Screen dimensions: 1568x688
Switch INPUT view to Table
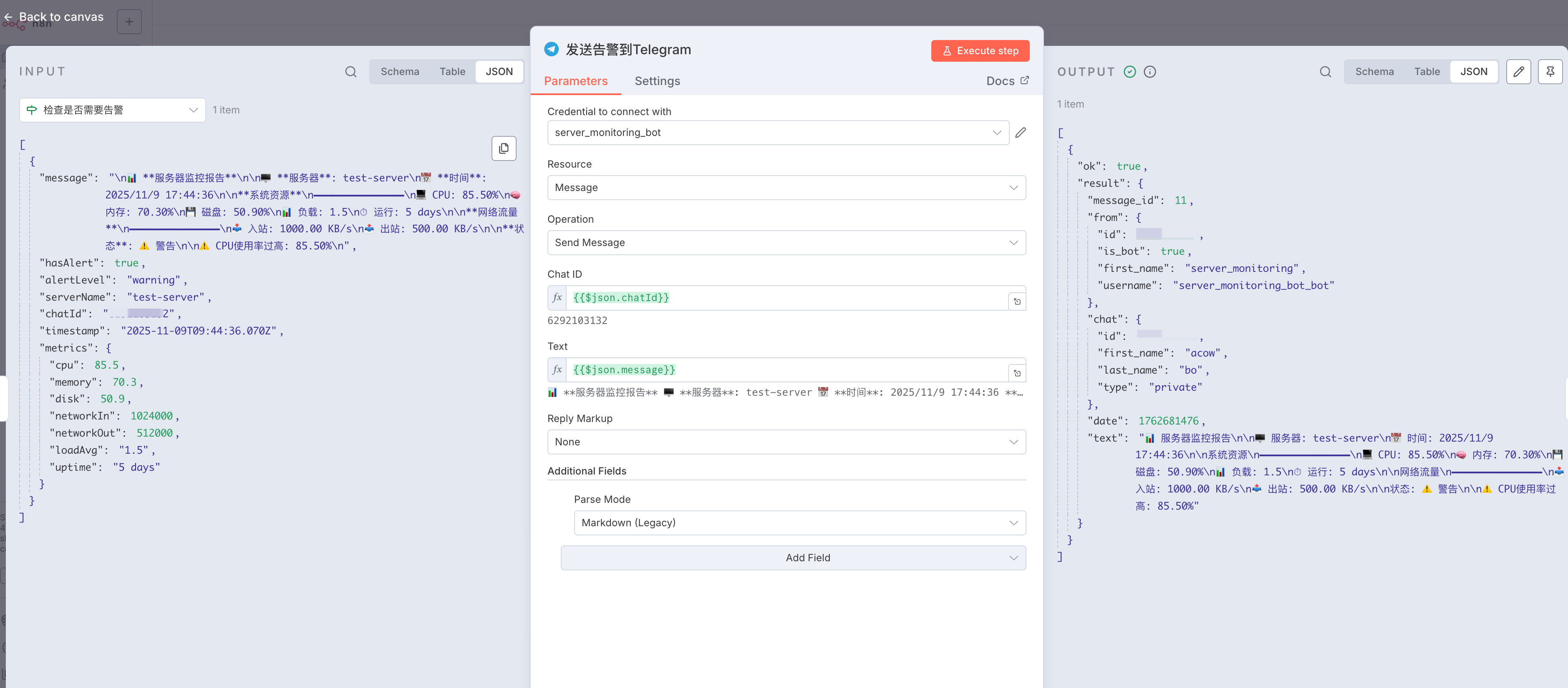[x=451, y=72]
